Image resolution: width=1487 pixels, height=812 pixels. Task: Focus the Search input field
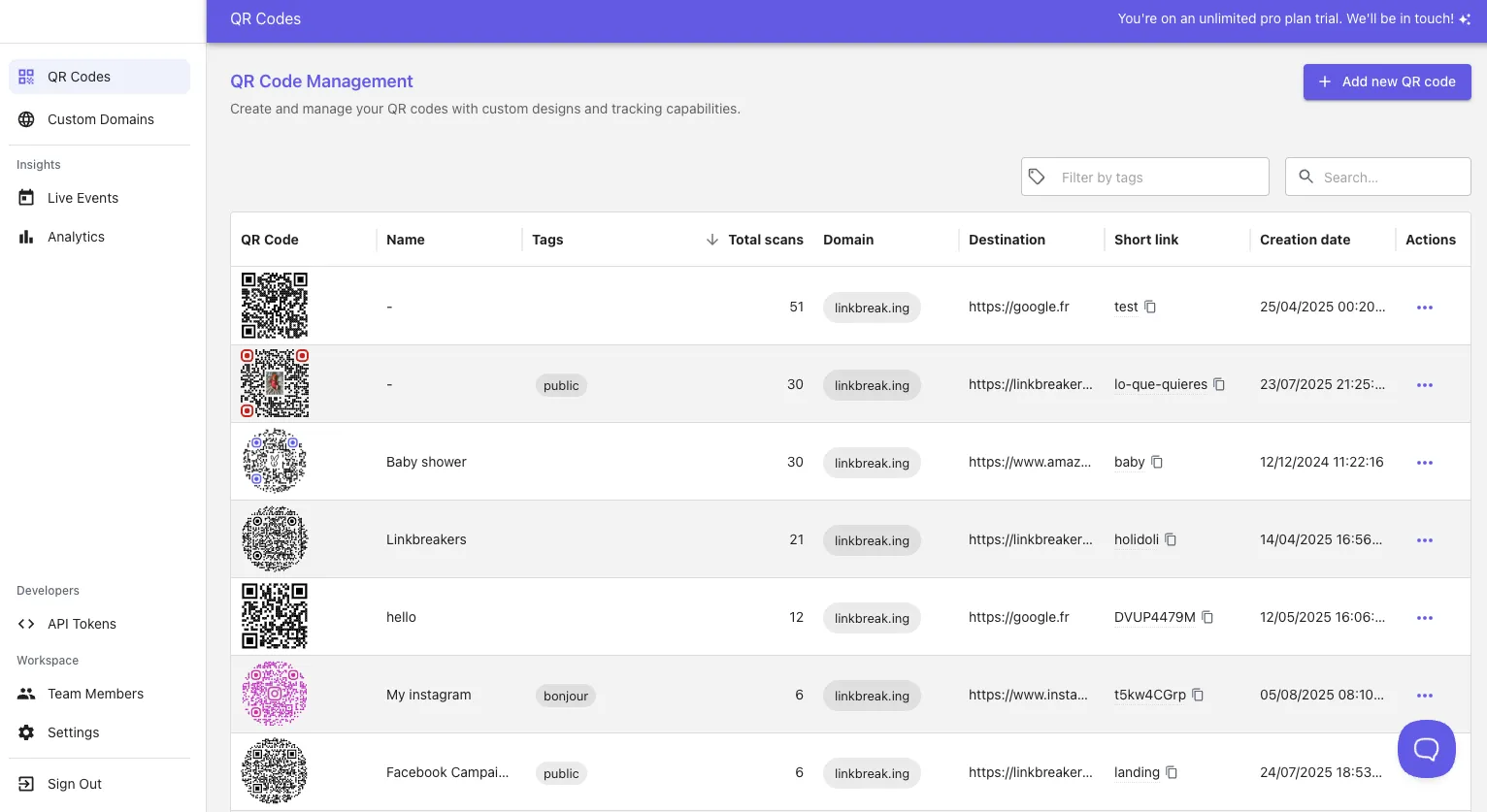coord(1378,177)
